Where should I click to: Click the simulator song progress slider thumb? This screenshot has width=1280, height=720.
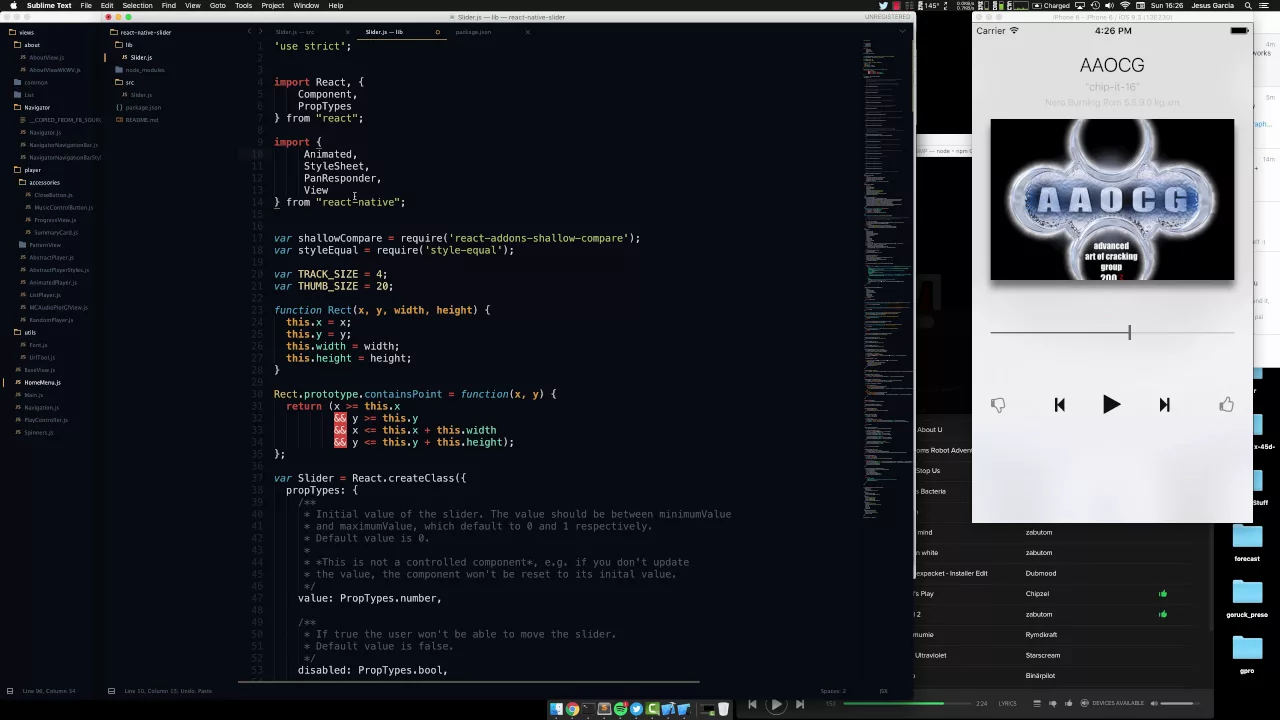[1129, 332]
